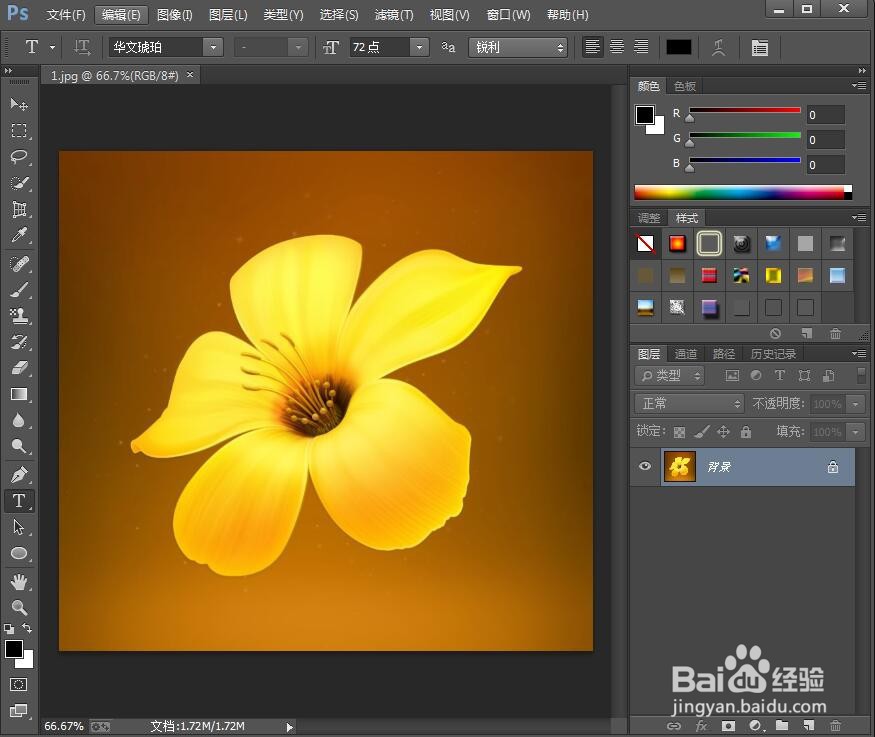The height and width of the screenshot is (737, 875).
Task: Click Create Warped Text icon
Action: point(719,48)
